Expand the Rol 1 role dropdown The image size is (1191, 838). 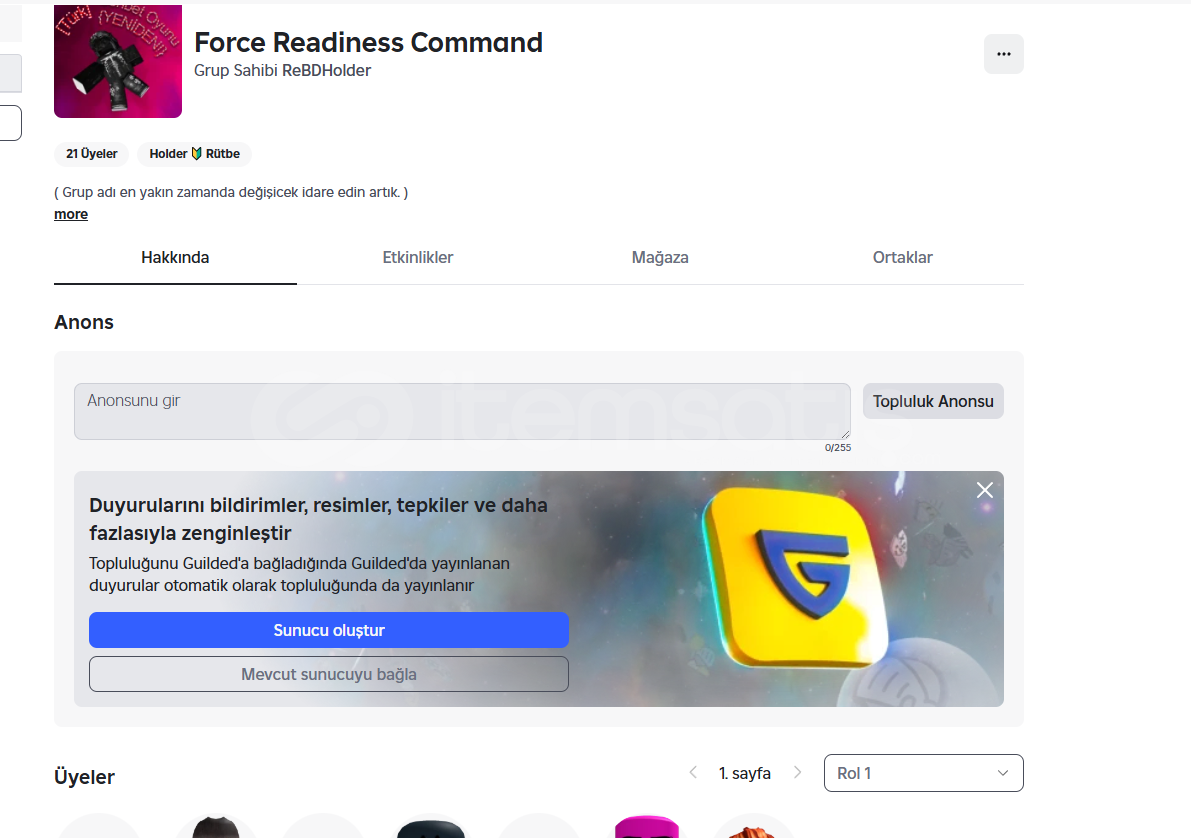click(x=924, y=773)
